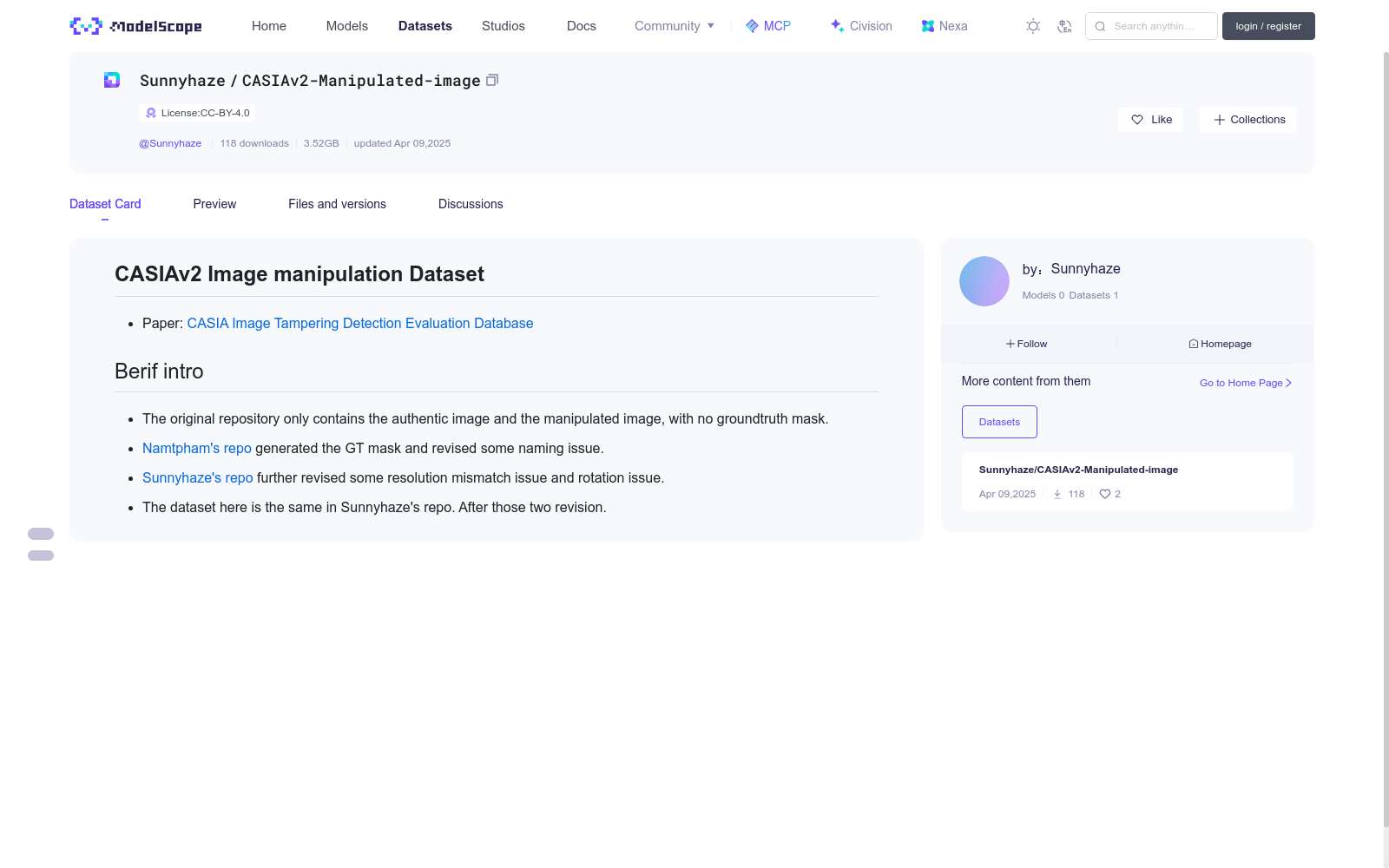Go to Civision page
1389x868 pixels.
click(x=861, y=26)
